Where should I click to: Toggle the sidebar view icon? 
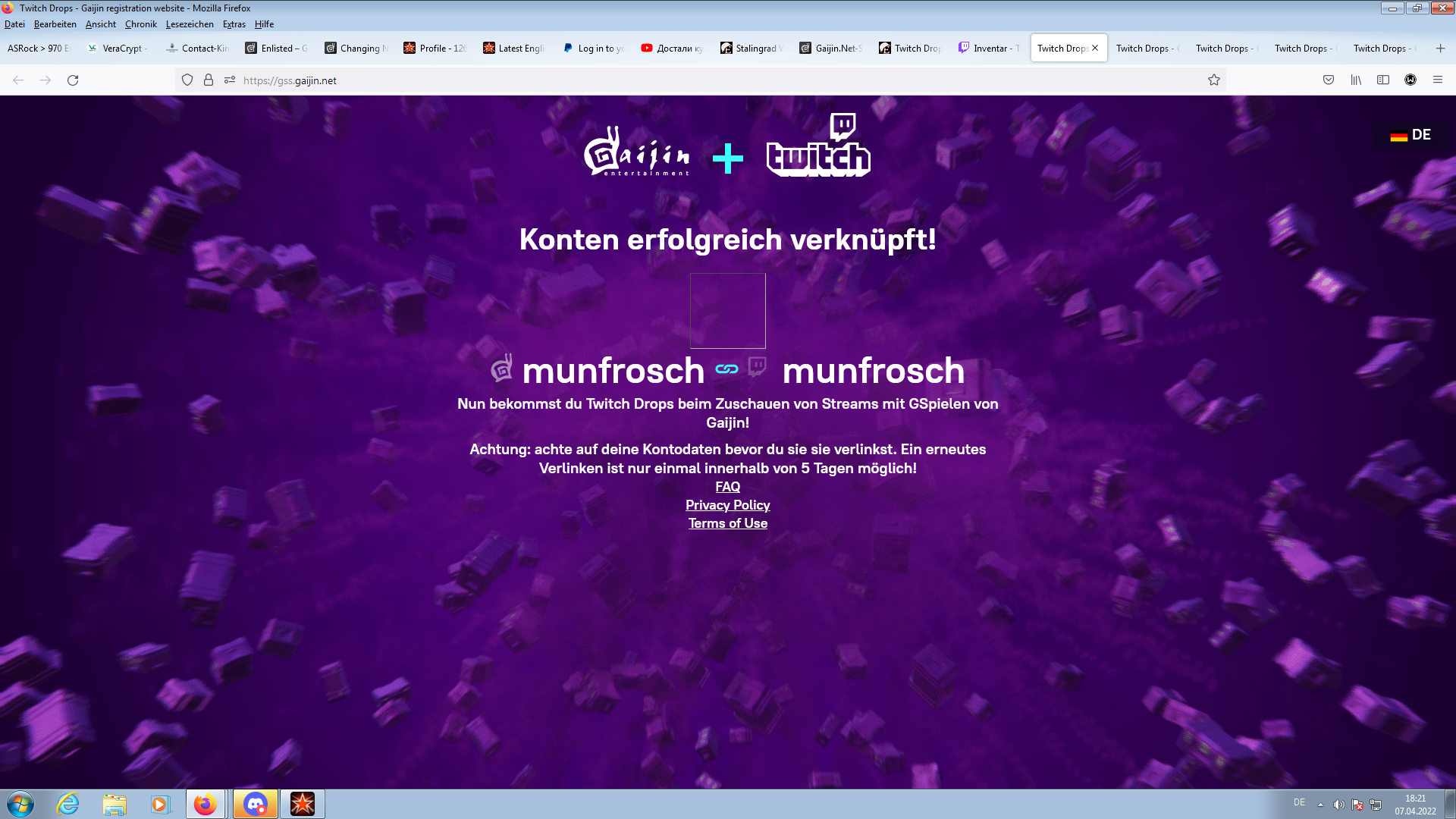pos(1383,80)
